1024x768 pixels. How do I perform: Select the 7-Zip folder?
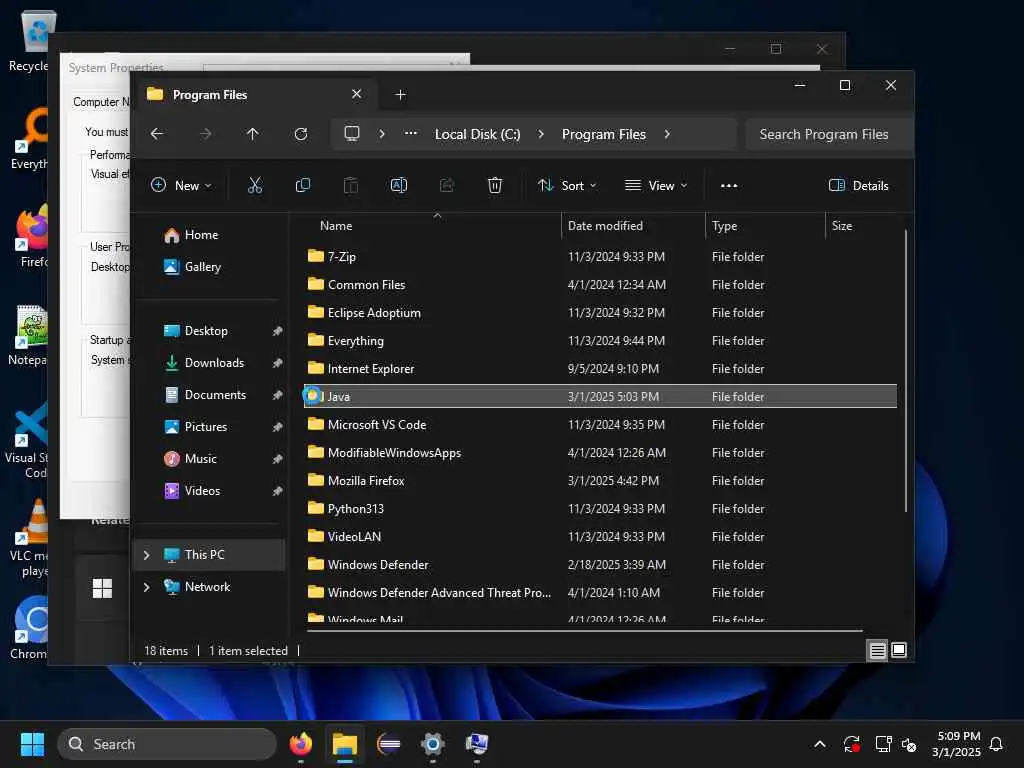pos(600,256)
